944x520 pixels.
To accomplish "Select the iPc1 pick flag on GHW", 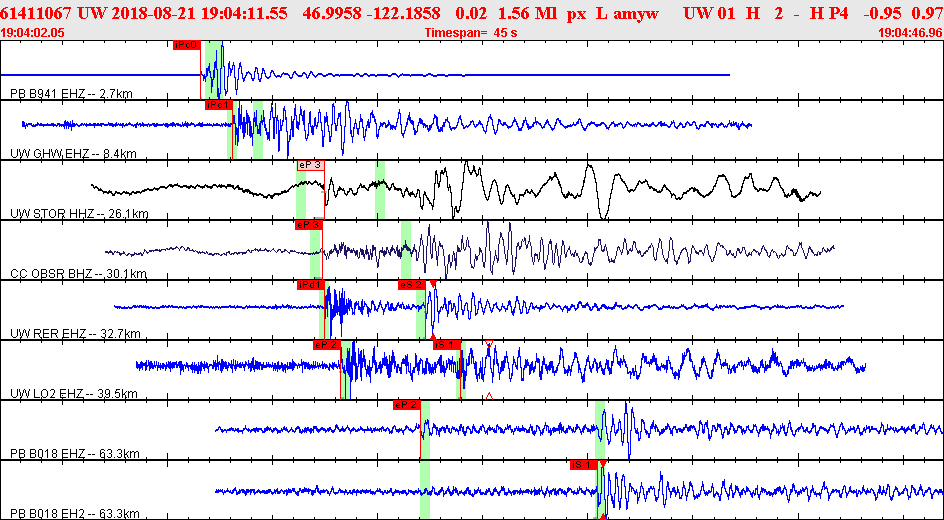I will [218, 105].
